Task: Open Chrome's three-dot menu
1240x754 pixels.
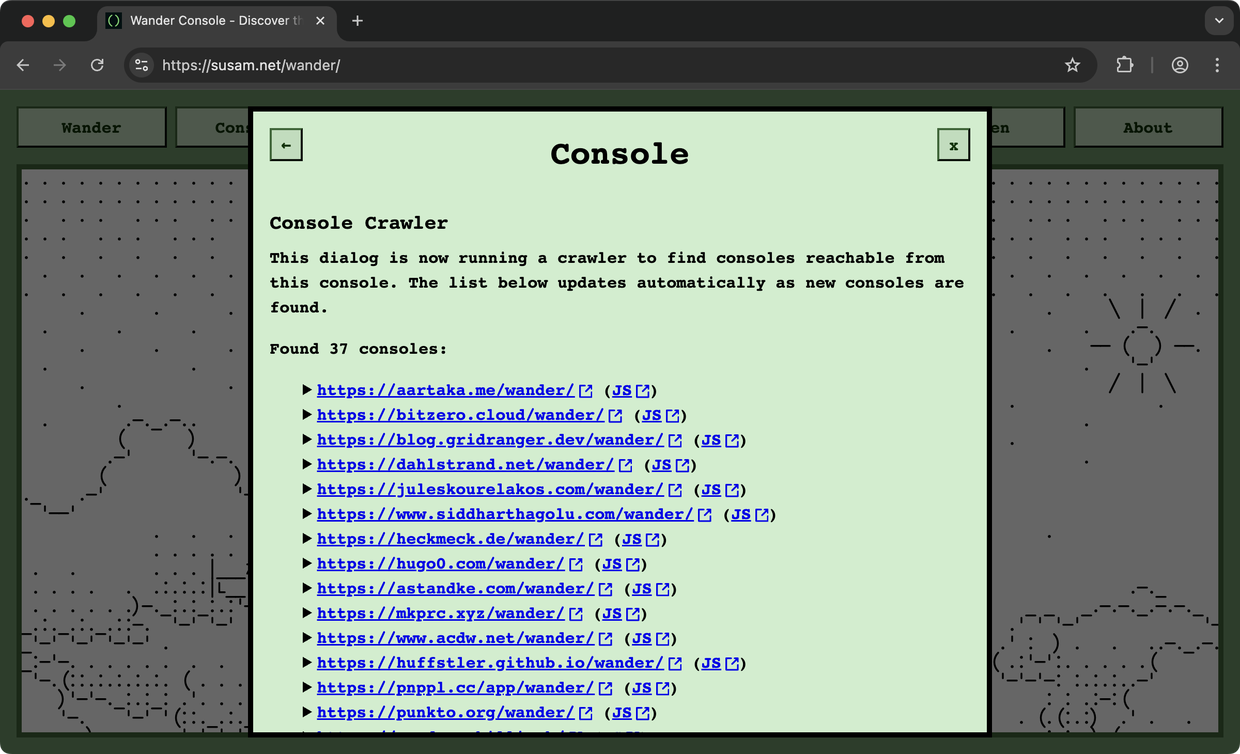Action: 1217,65
